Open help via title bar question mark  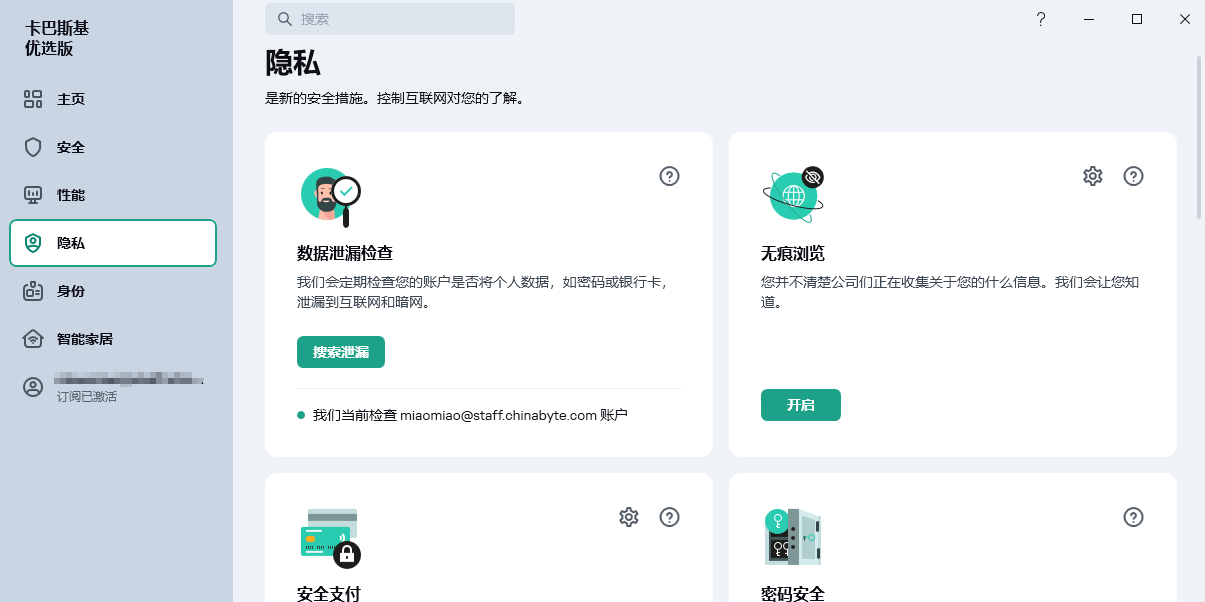(x=1041, y=19)
